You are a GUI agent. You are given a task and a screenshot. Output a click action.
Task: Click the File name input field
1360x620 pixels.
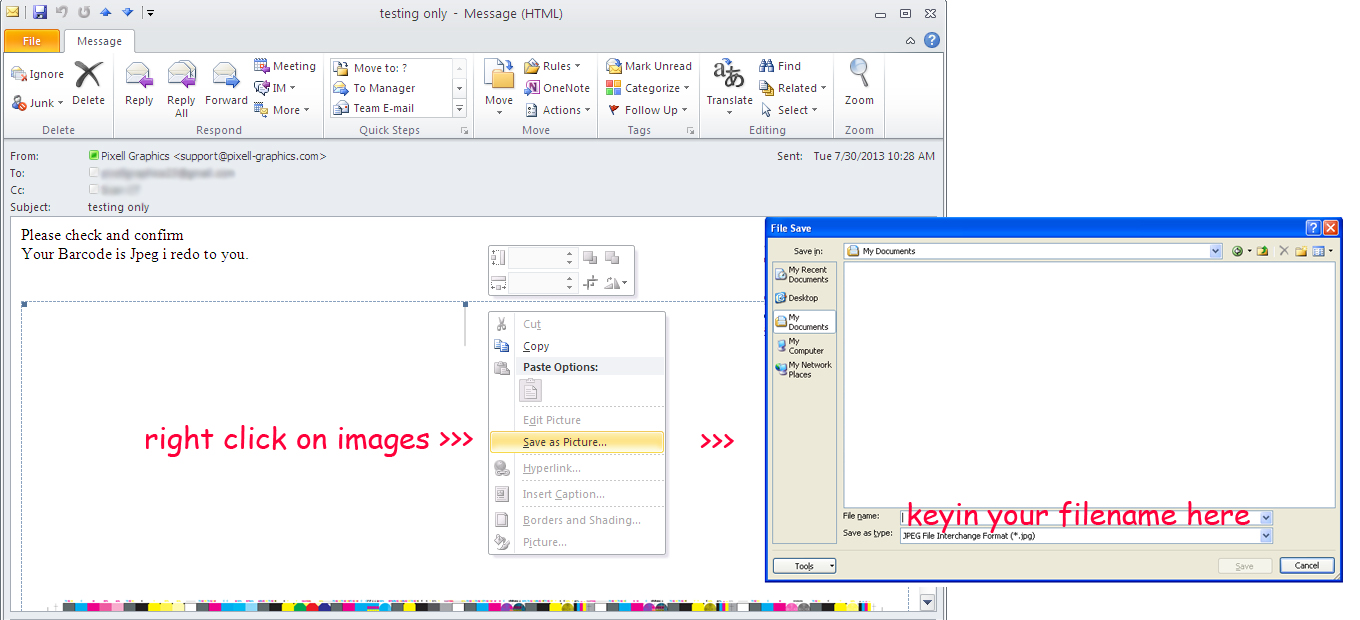point(1078,517)
